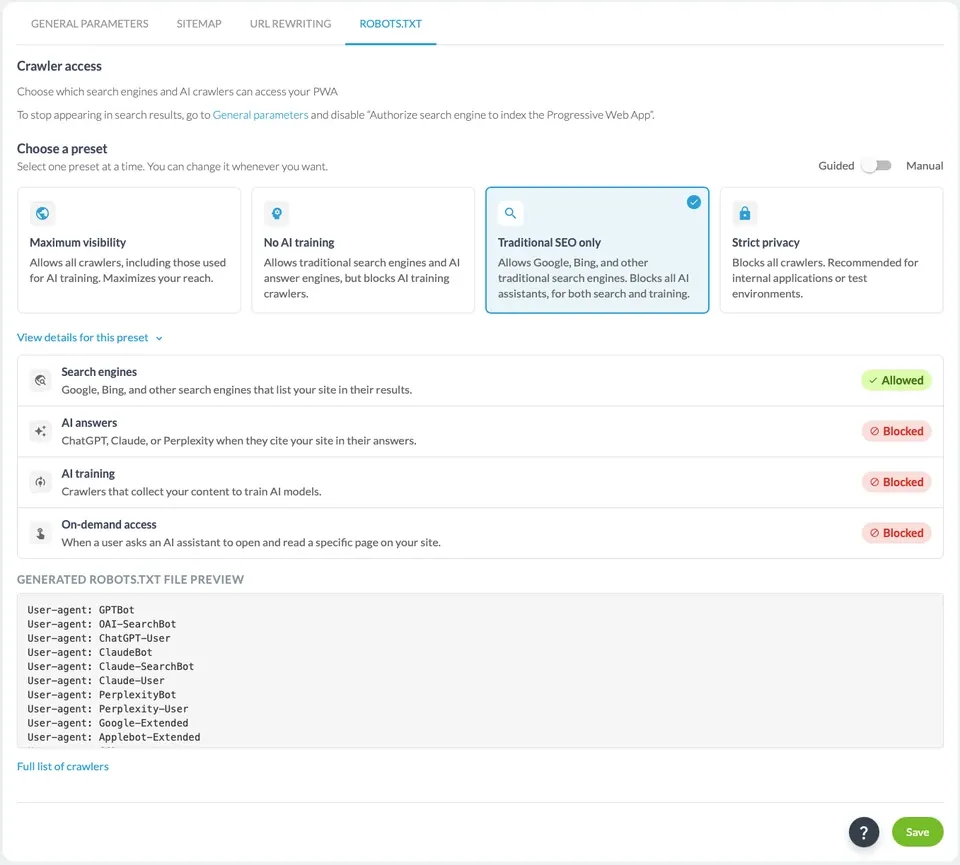Click the AI head icon on No AI training
Image resolution: width=960 pixels, height=865 pixels.
click(x=277, y=213)
